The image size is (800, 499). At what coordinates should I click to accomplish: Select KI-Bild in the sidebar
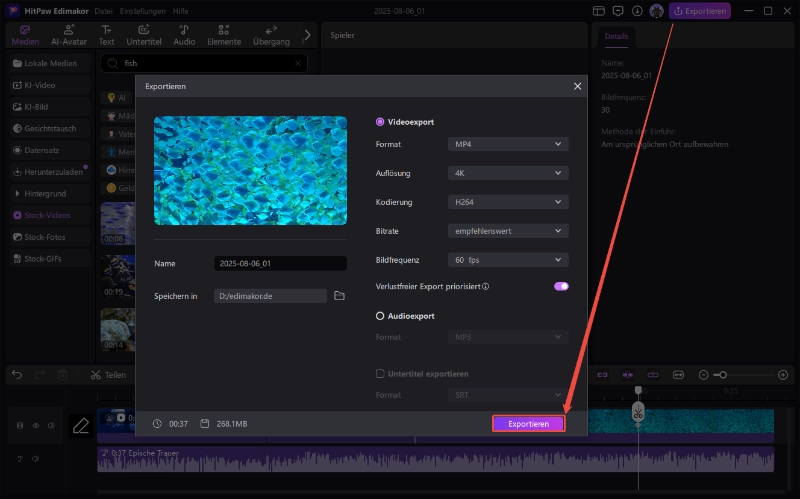coord(50,107)
